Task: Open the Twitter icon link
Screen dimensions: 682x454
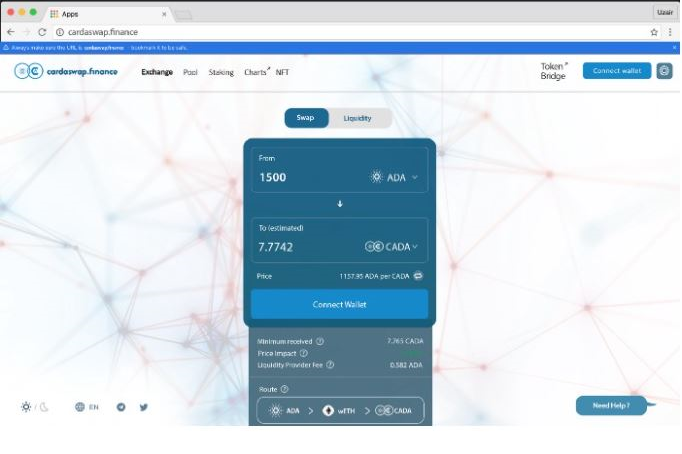Action: [144, 407]
